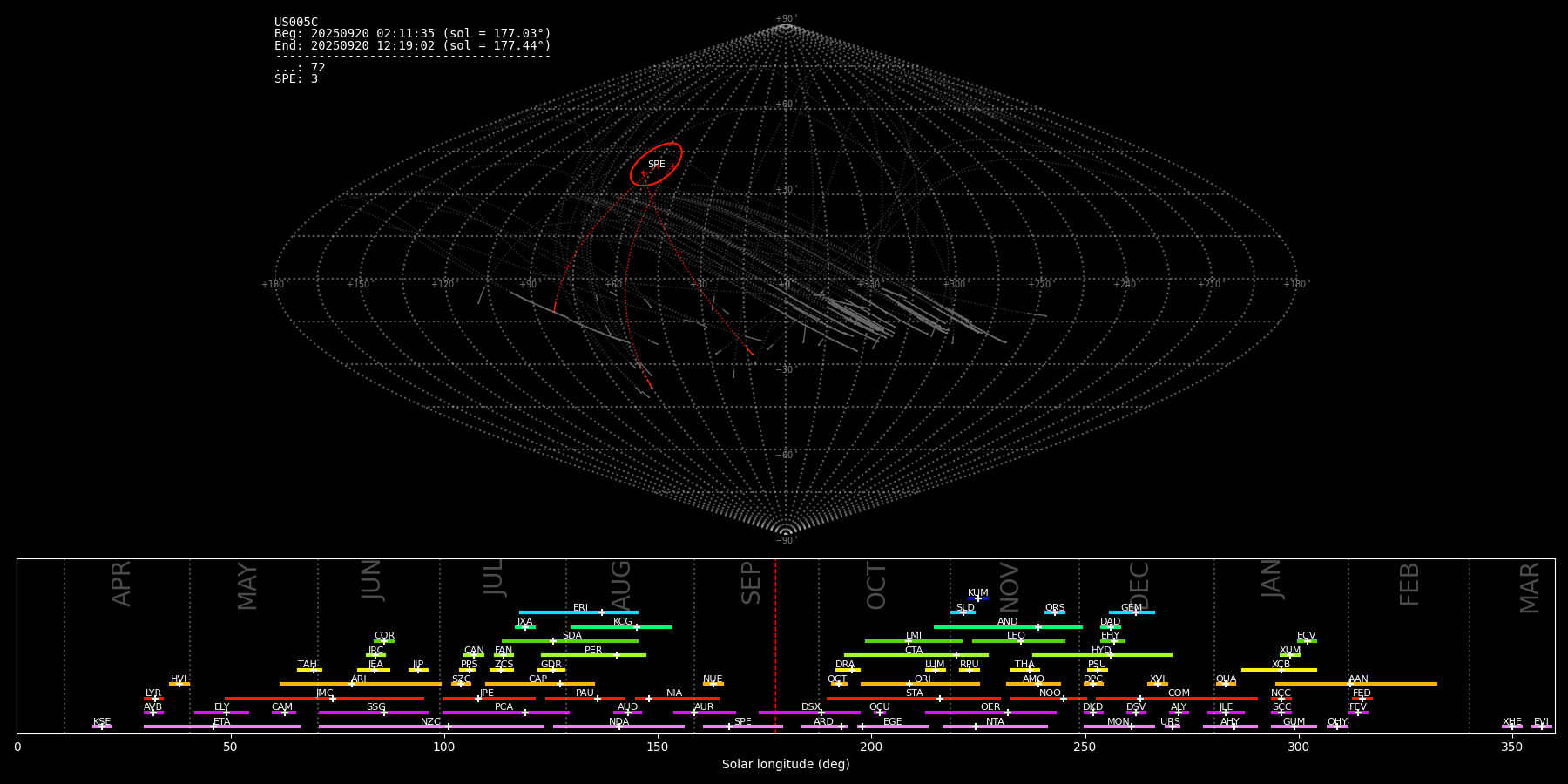
Task: Click the +90° latitude label atop map
Action: click(786, 19)
